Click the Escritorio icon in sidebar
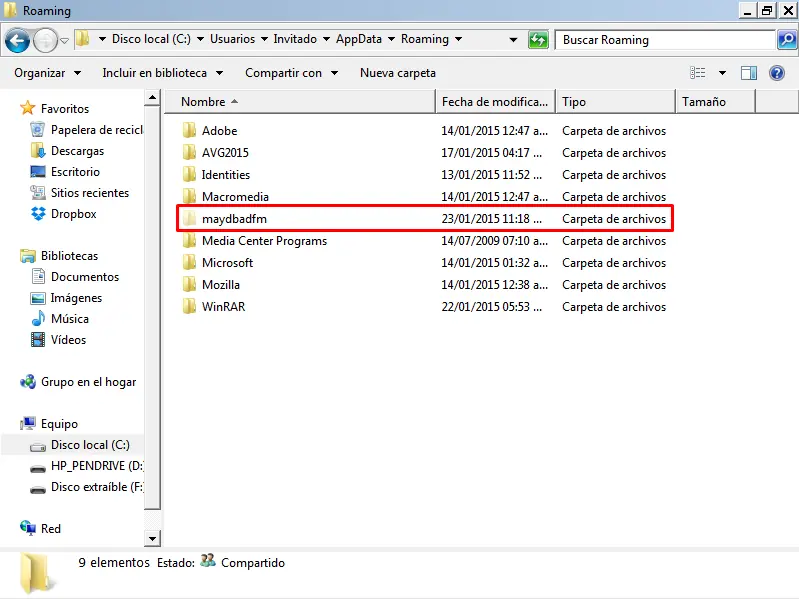Image resolution: width=799 pixels, height=599 pixels. coord(37,172)
